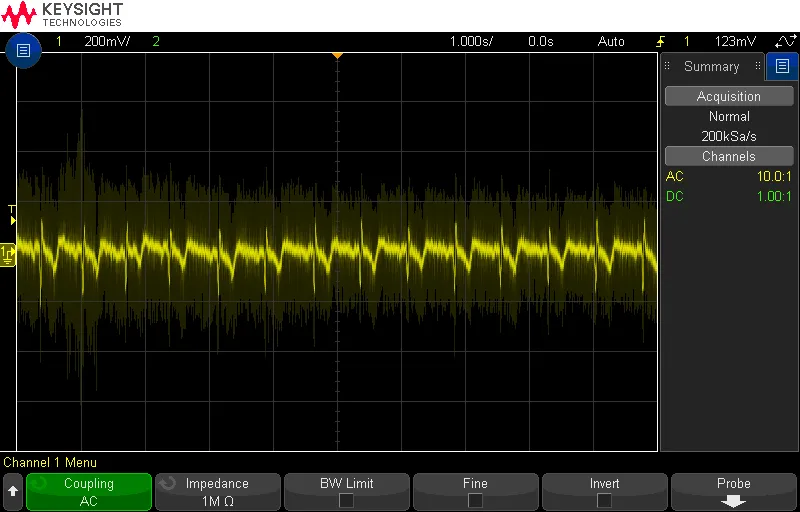
Task: Click the trigger level T marker
Action: [x=12, y=215]
